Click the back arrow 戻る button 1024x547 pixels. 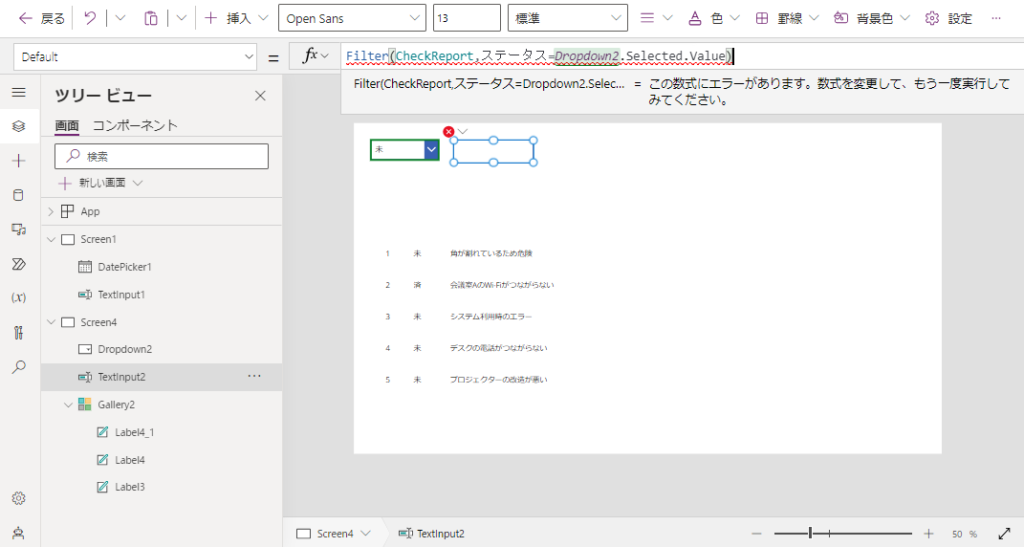42,18
